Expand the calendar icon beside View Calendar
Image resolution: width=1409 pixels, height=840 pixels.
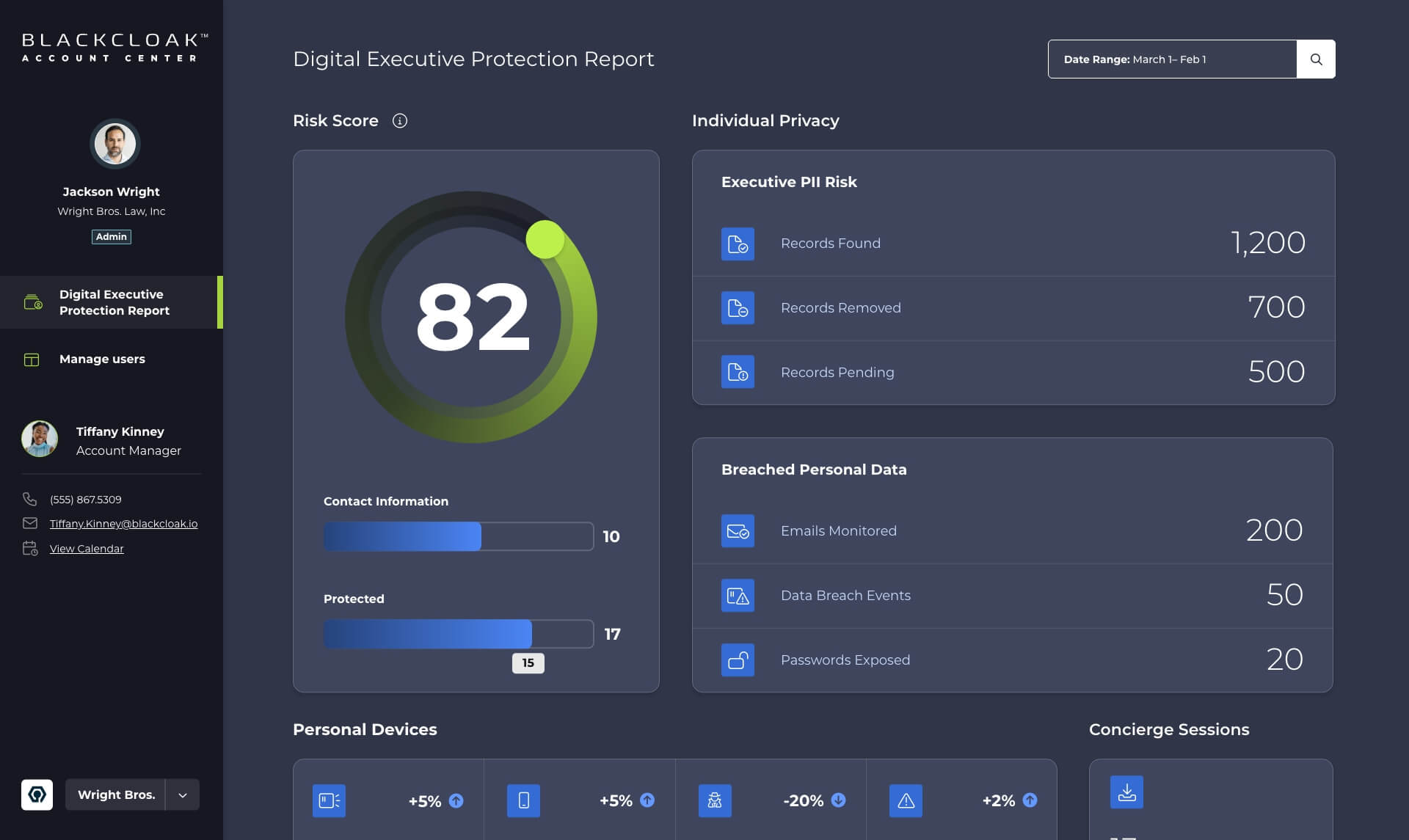(x=29, y=548)
